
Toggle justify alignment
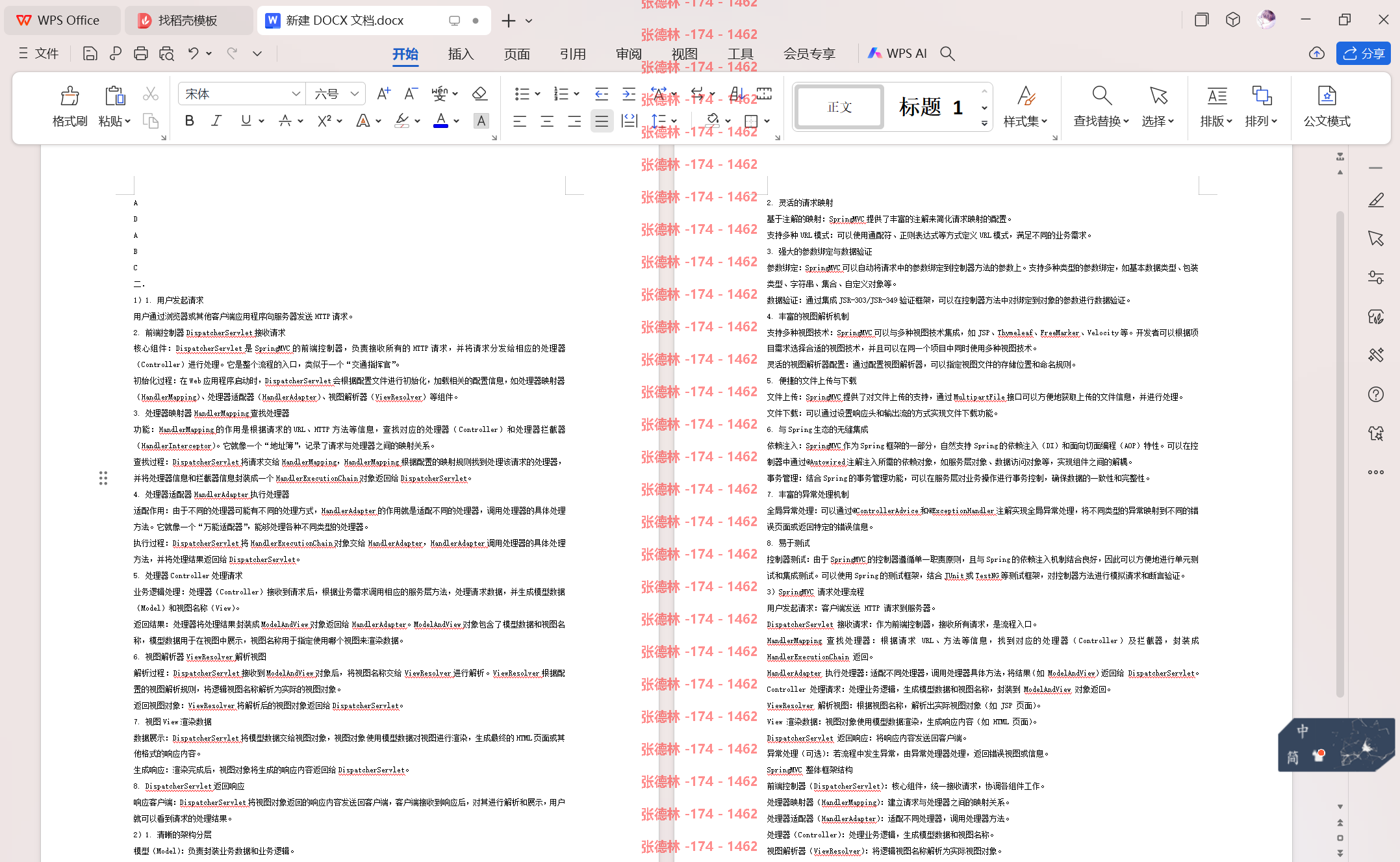coord(602,121)
